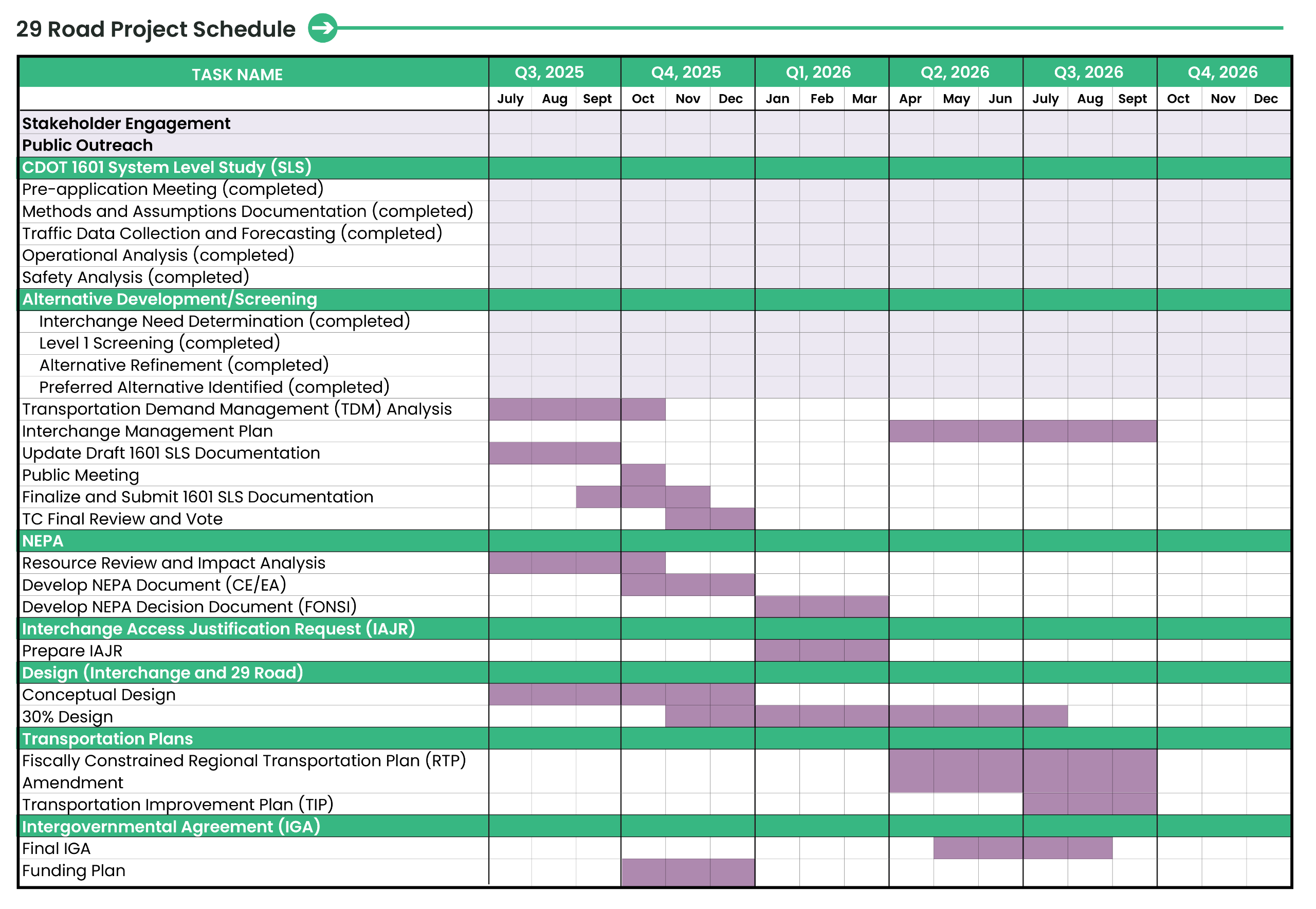Select the Q3, 2025 quarter header
Screen dimensions: 1316x909
549,72
